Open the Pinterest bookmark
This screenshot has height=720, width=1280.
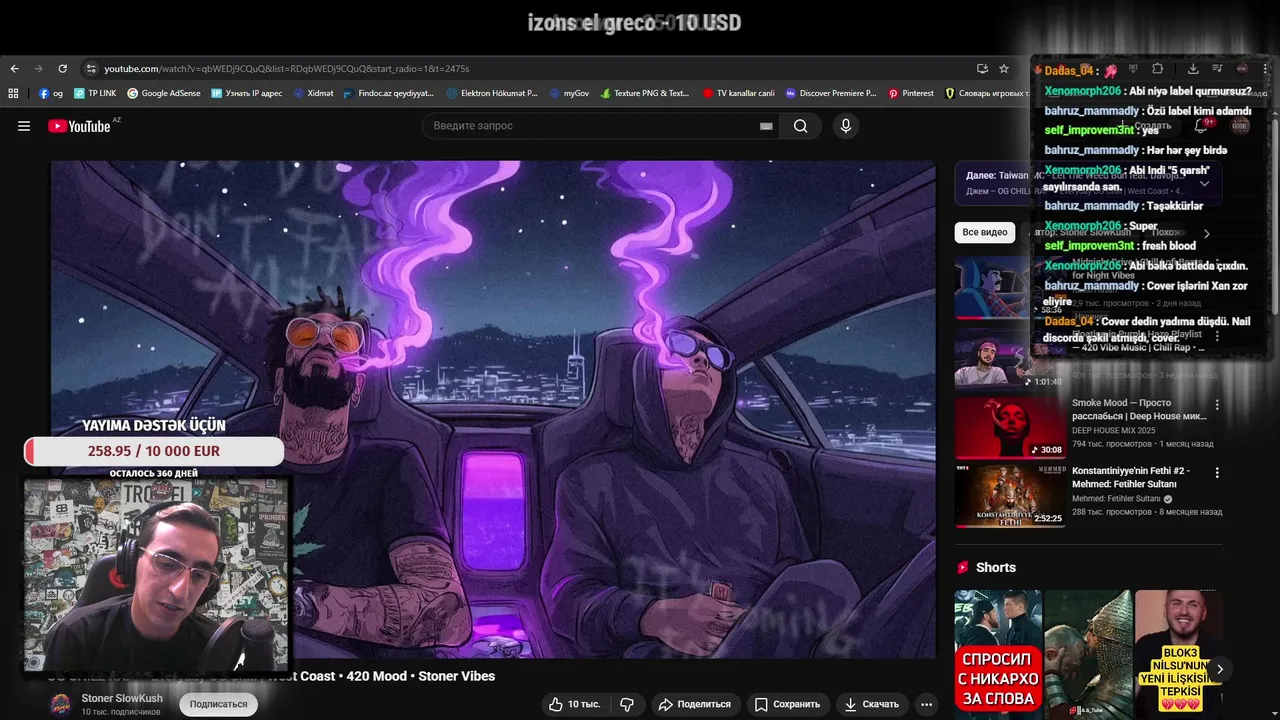pyautogui.click(x=911, y=93)
